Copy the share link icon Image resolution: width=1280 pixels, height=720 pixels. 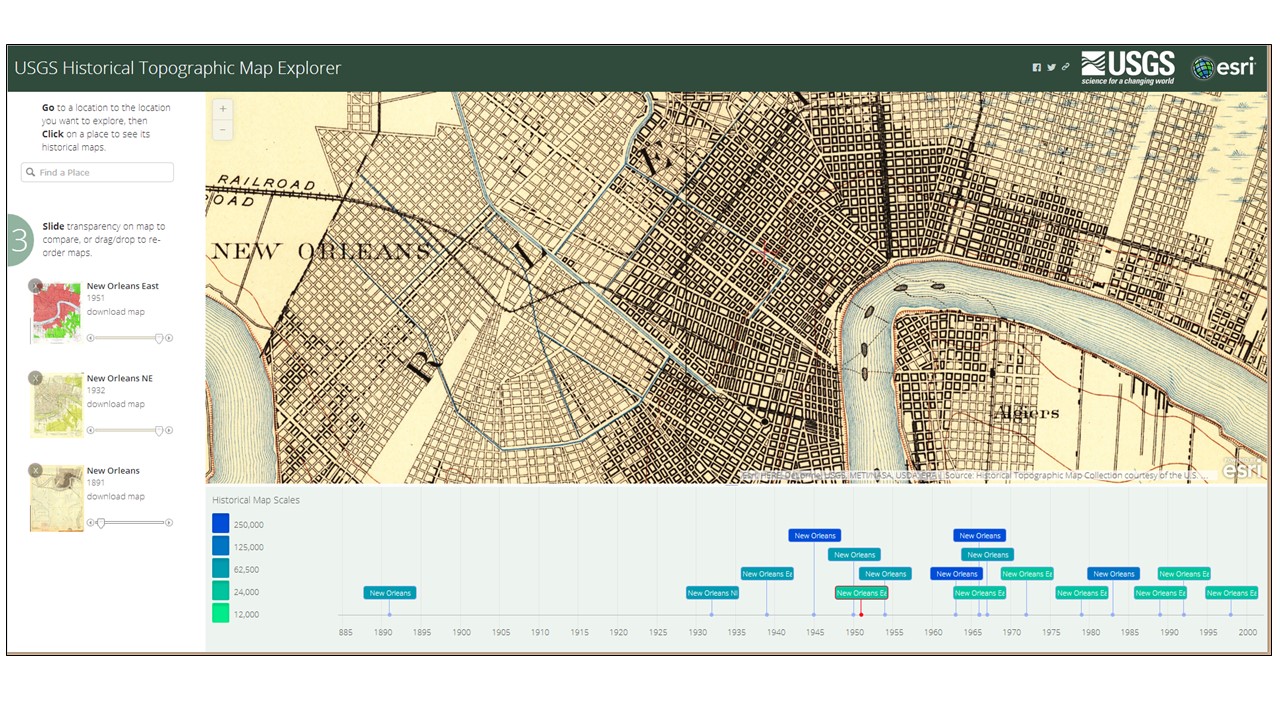(1065, 68)
